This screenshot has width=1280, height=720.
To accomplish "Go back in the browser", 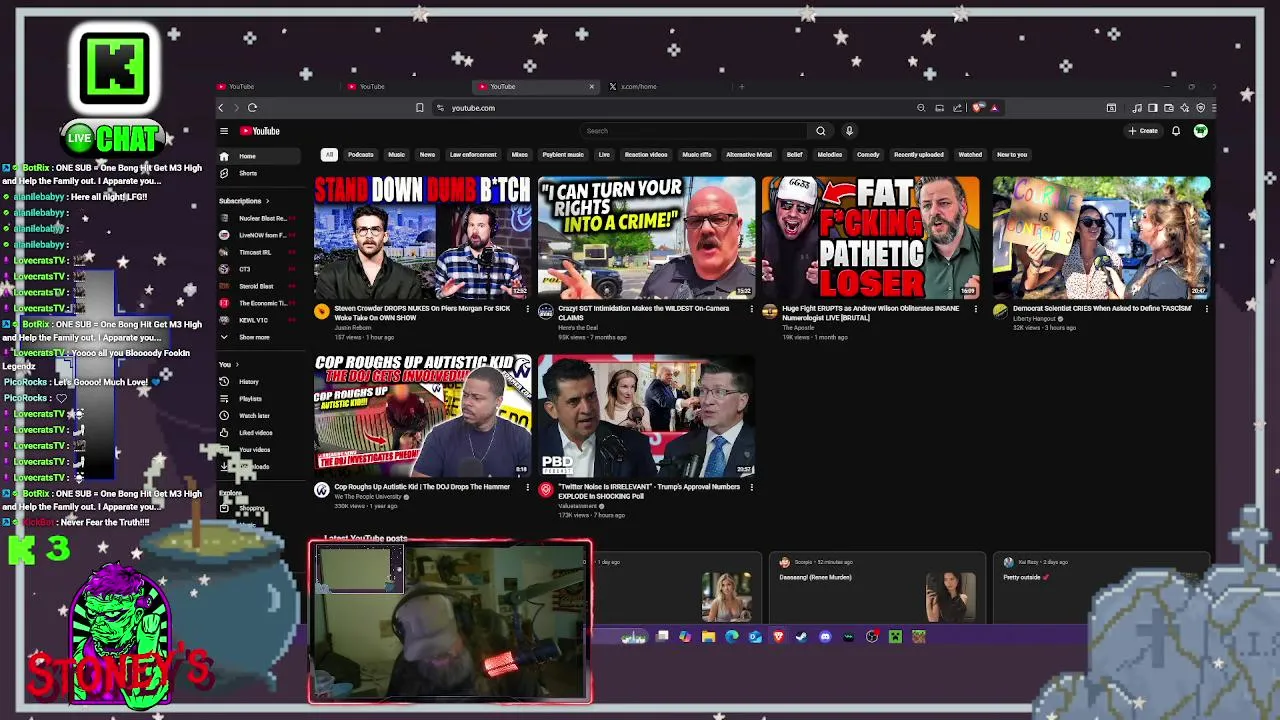I will point(221,108).
